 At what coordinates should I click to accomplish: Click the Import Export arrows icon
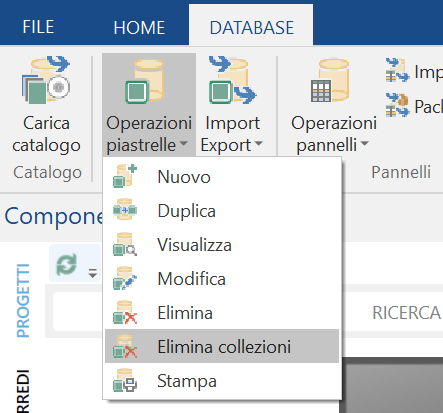[x=232, y=80]
